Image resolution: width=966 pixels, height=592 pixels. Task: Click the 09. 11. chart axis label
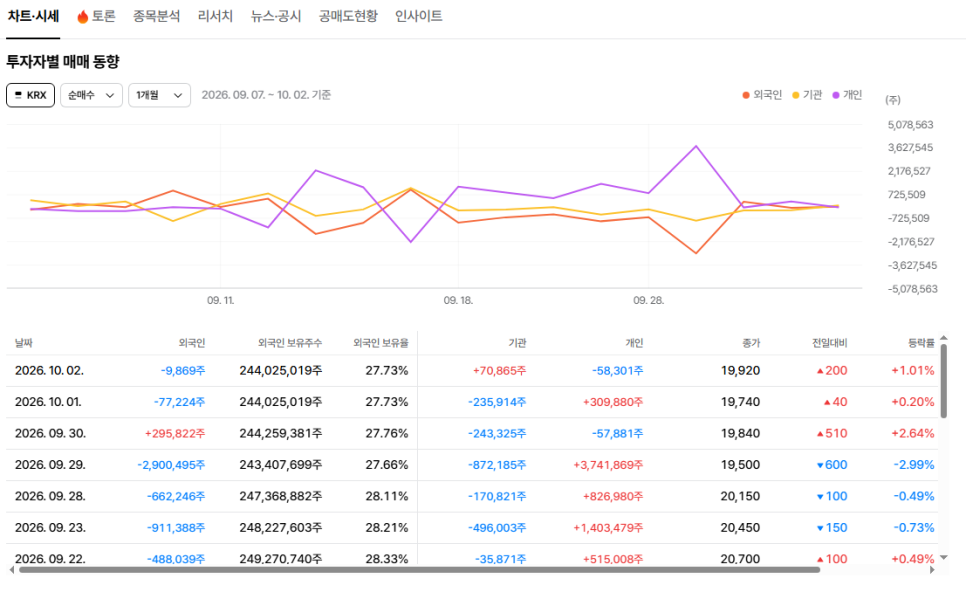coord(221,301)
